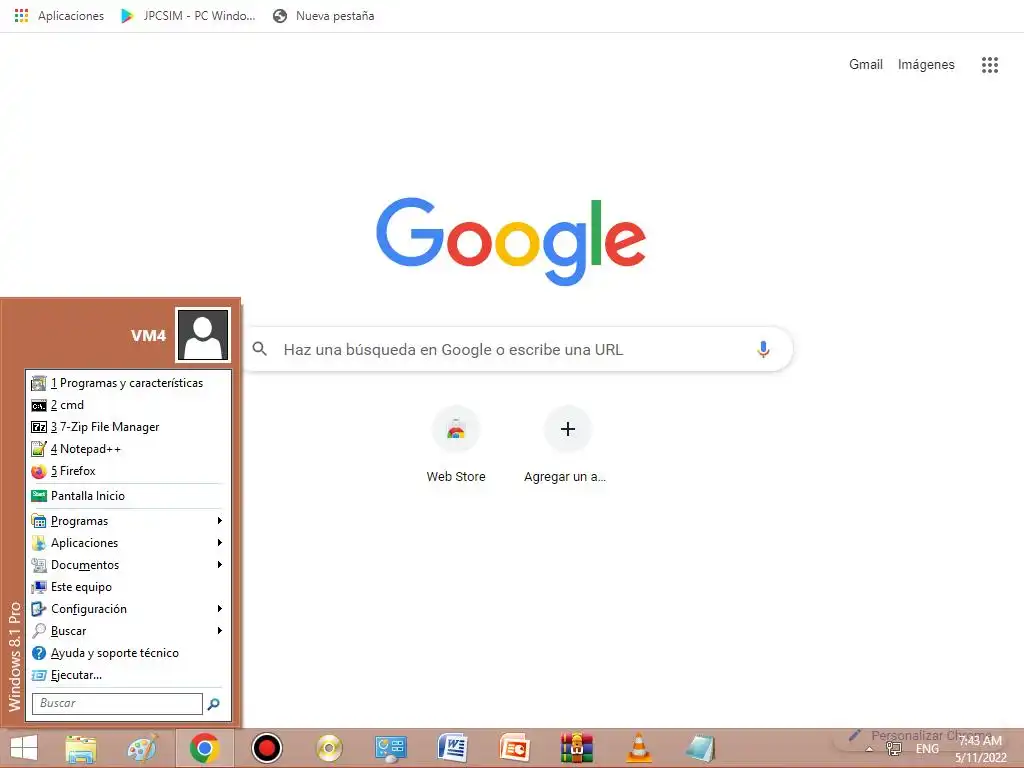This screenshot has width=1024, height=768.
Task: Open the Windows Start button
Action: click(x=24, y=748)
